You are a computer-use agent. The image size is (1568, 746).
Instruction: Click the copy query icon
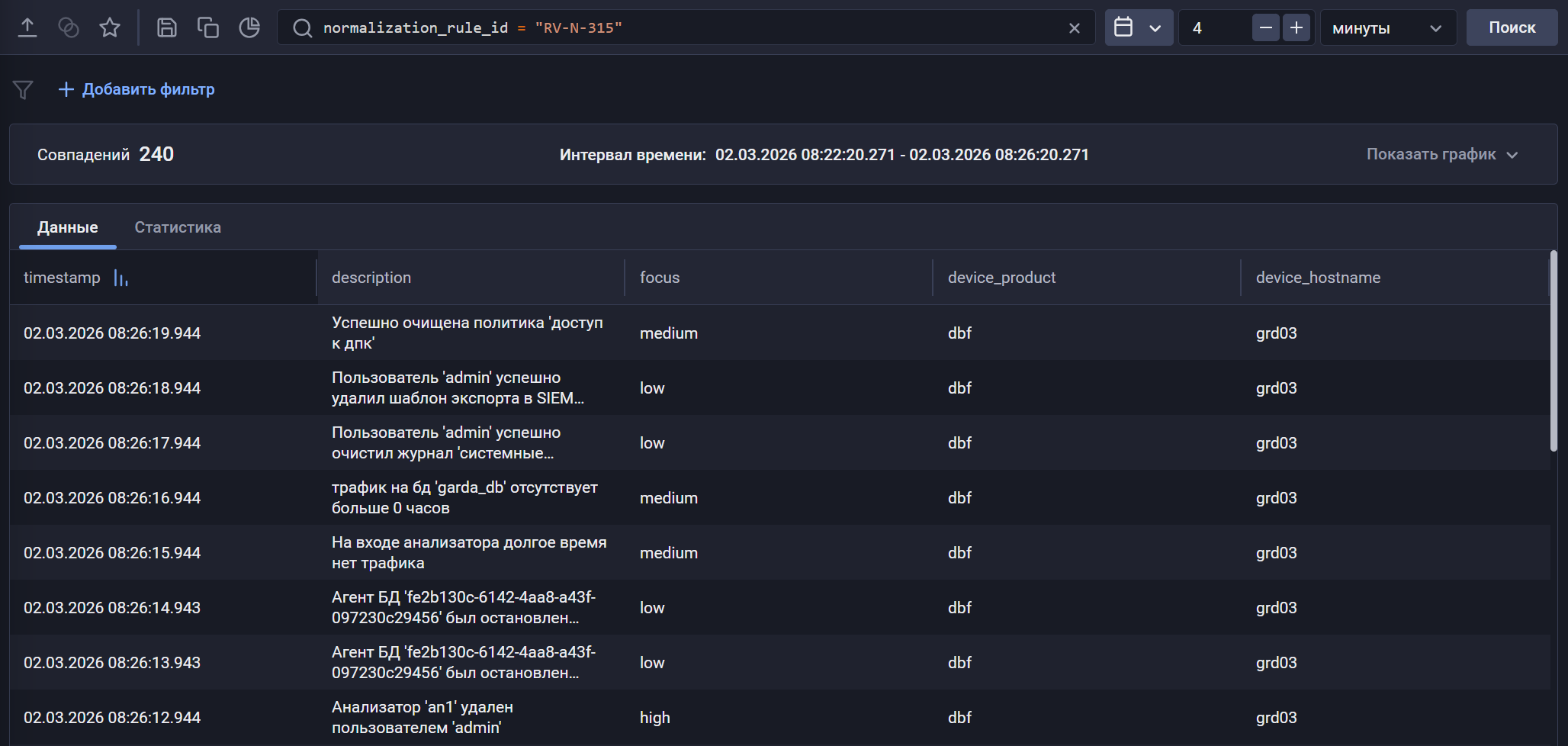[207, 28]
